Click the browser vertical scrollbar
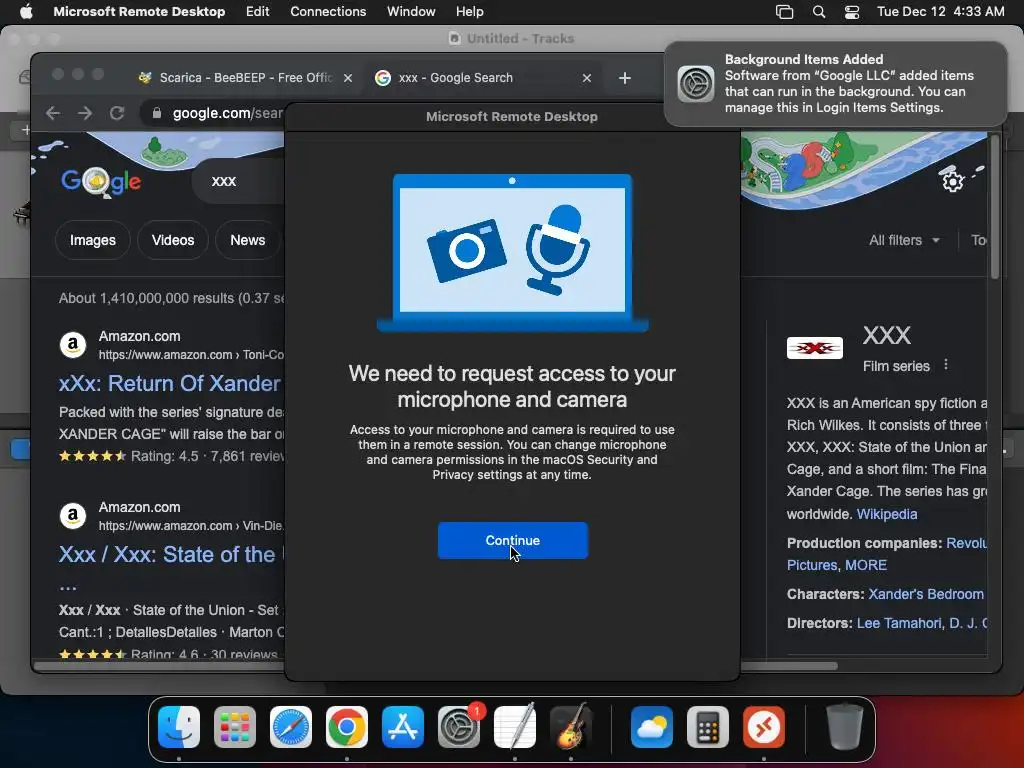This screenshot has width=1024, height=768. (995, 206)
